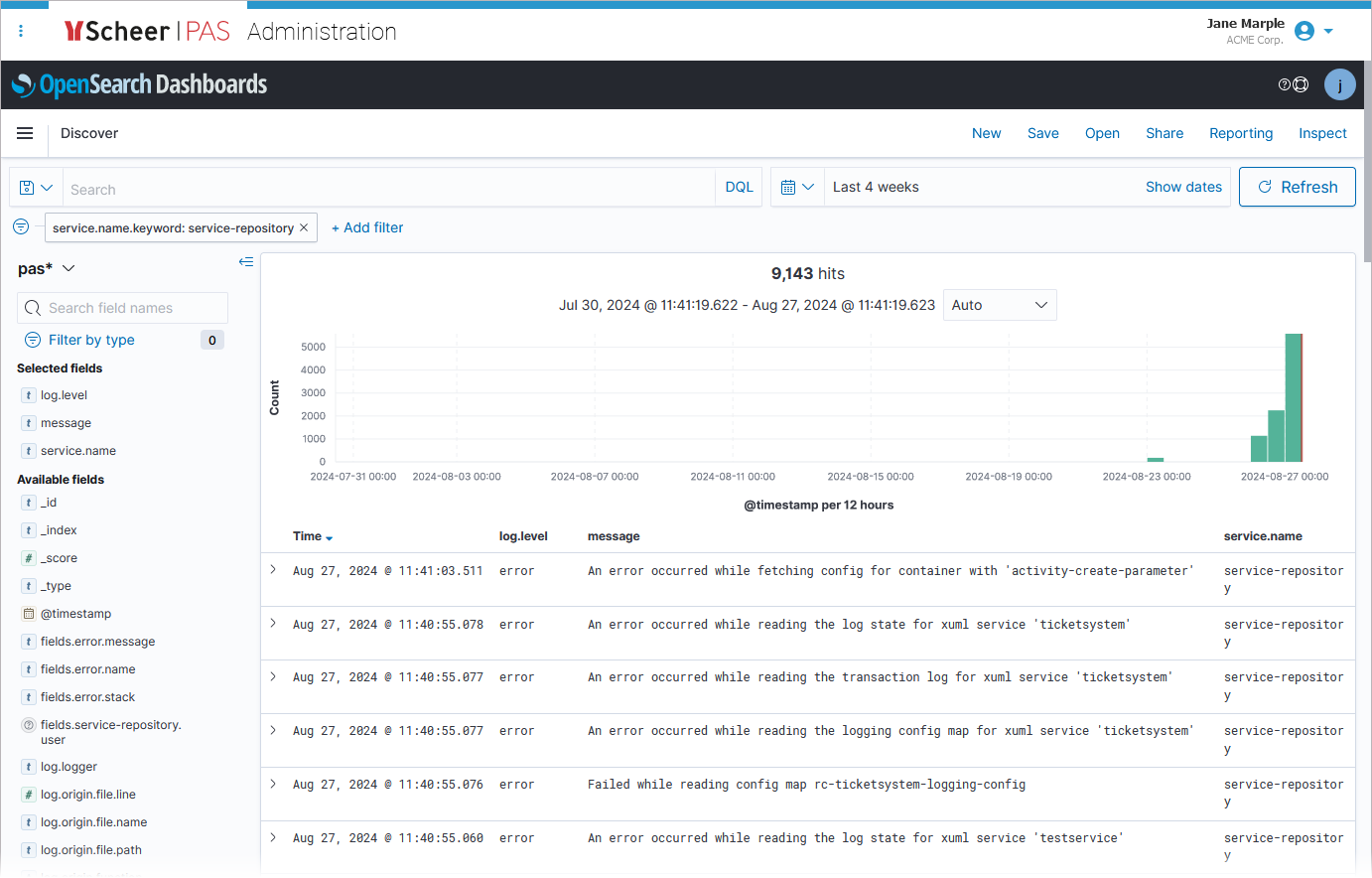Switch to the Reporting menu item
The height and width of the screenshot is (878, 1372).
pyautogui.click(x=1241, y=133)
